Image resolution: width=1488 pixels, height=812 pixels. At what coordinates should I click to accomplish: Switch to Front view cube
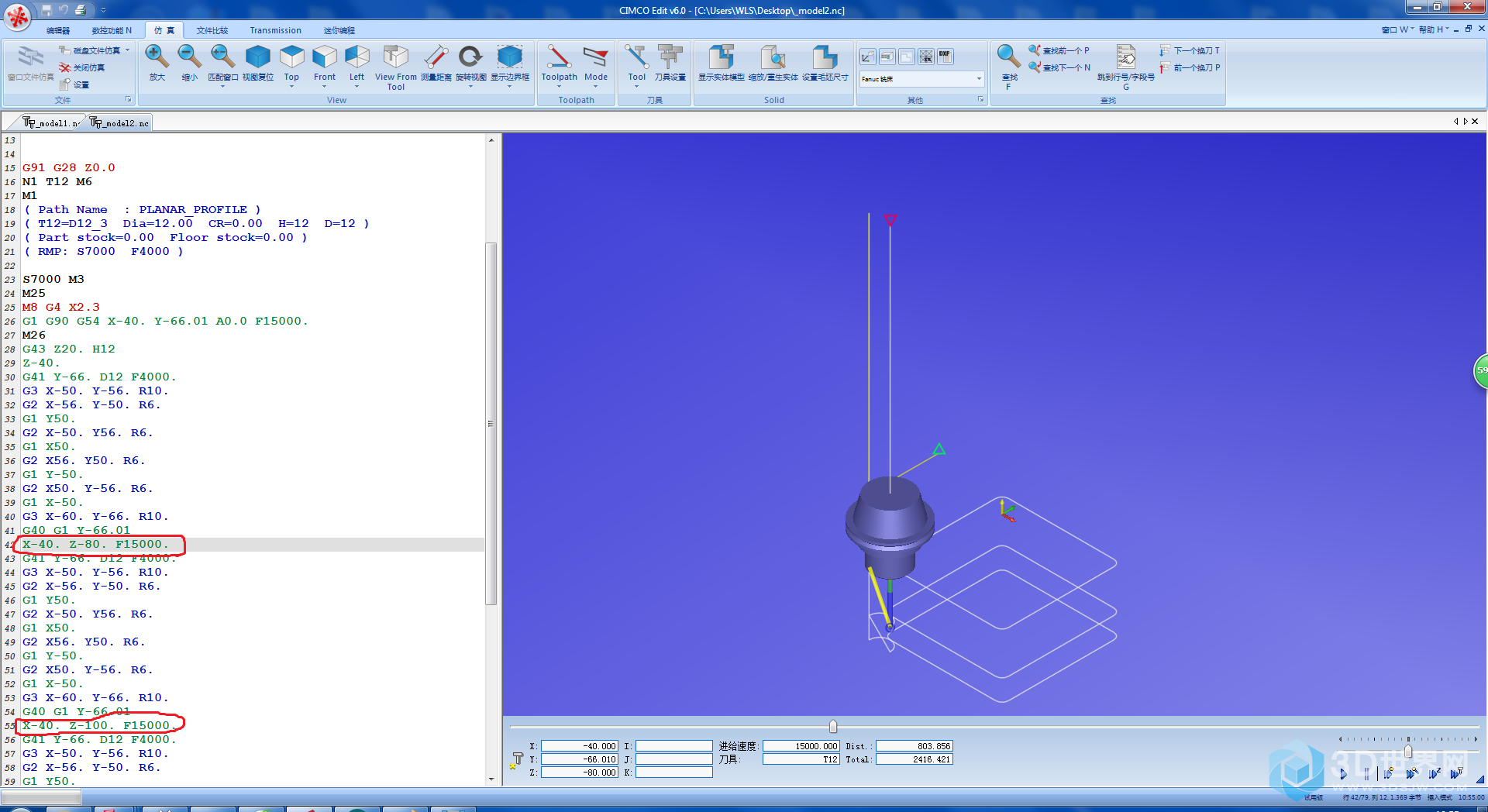[325, 57]
